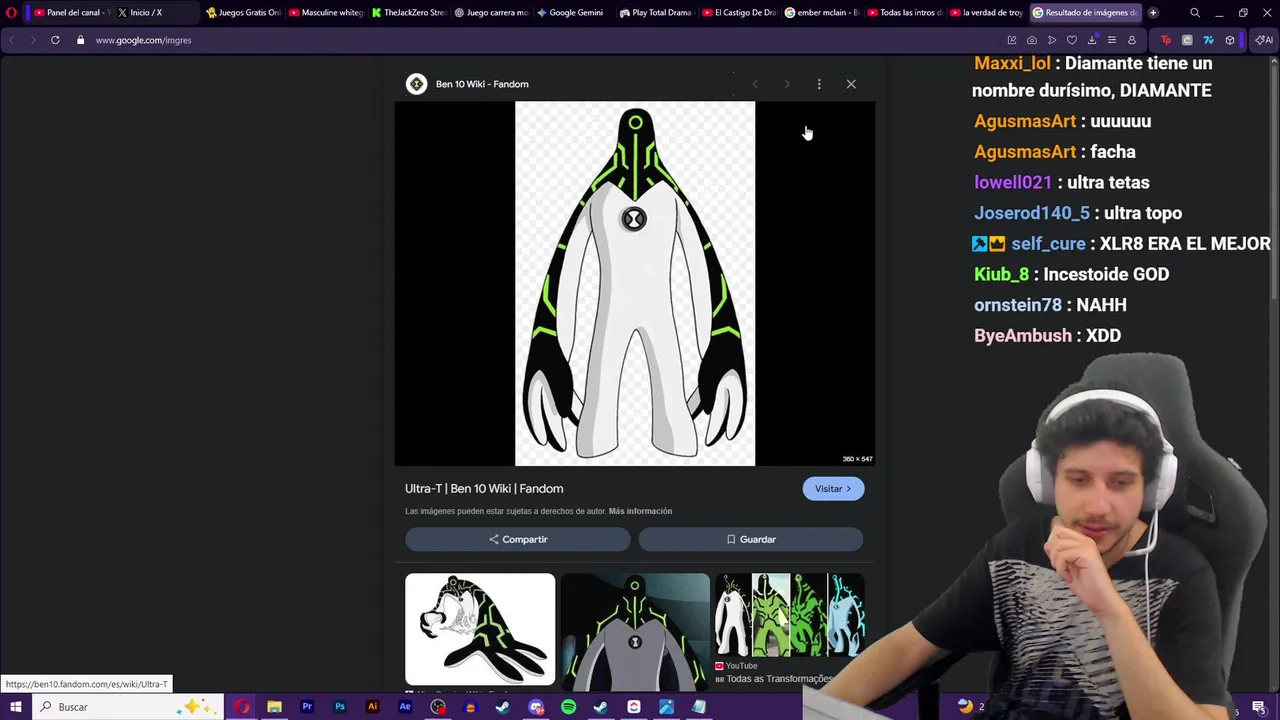
Task: Click the Más información link
Action: coord(640,511)
